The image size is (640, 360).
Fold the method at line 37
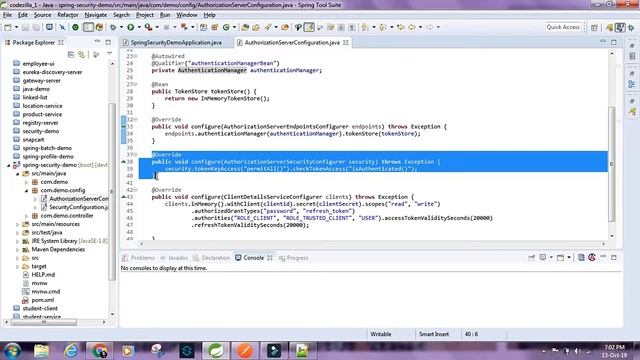point(136,155)
